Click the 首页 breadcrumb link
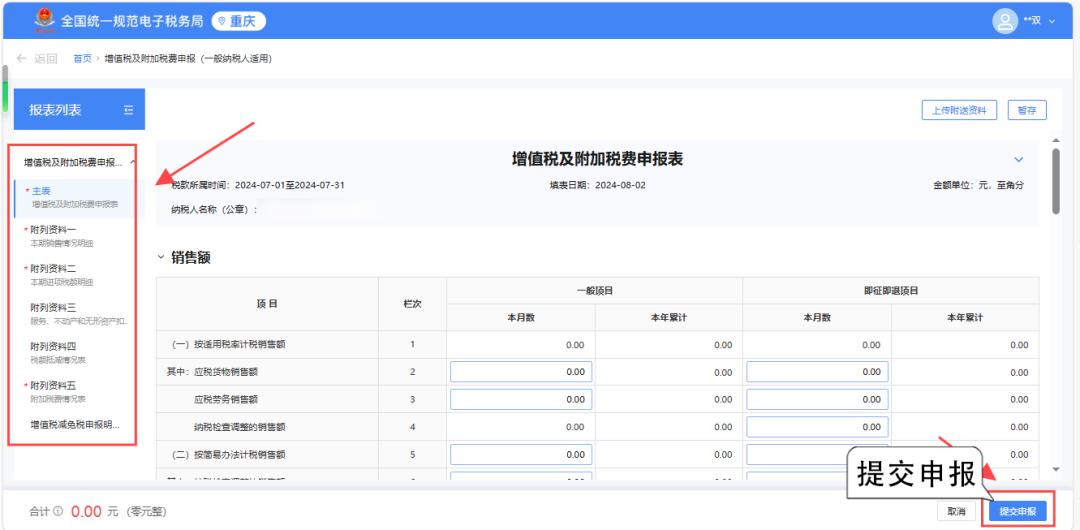 84,58
